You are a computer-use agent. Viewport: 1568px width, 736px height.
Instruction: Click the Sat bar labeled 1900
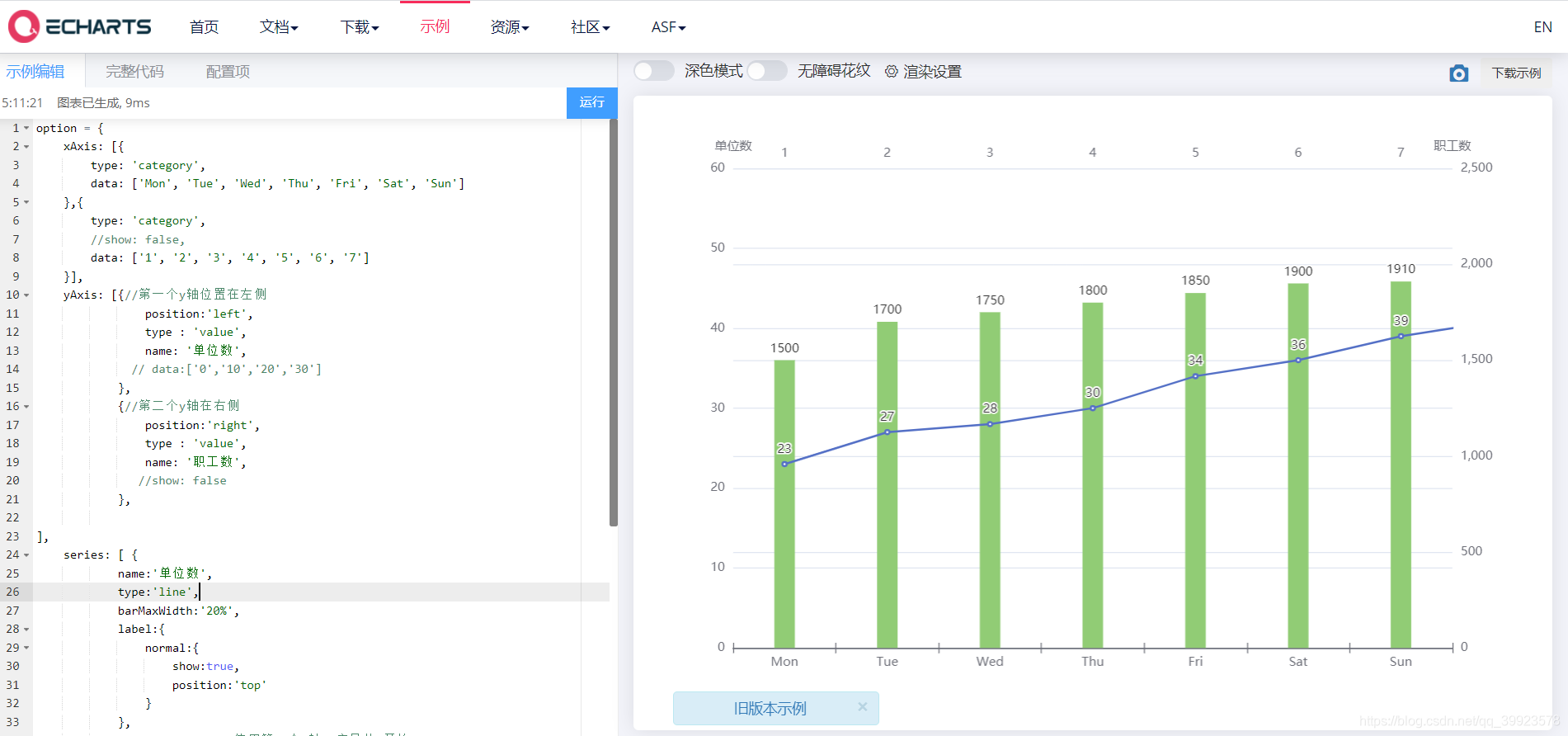point(1298,466)
